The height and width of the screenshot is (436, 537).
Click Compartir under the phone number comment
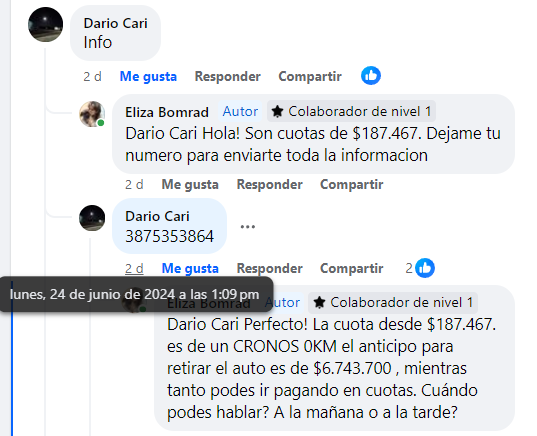[x=352, y=268]
